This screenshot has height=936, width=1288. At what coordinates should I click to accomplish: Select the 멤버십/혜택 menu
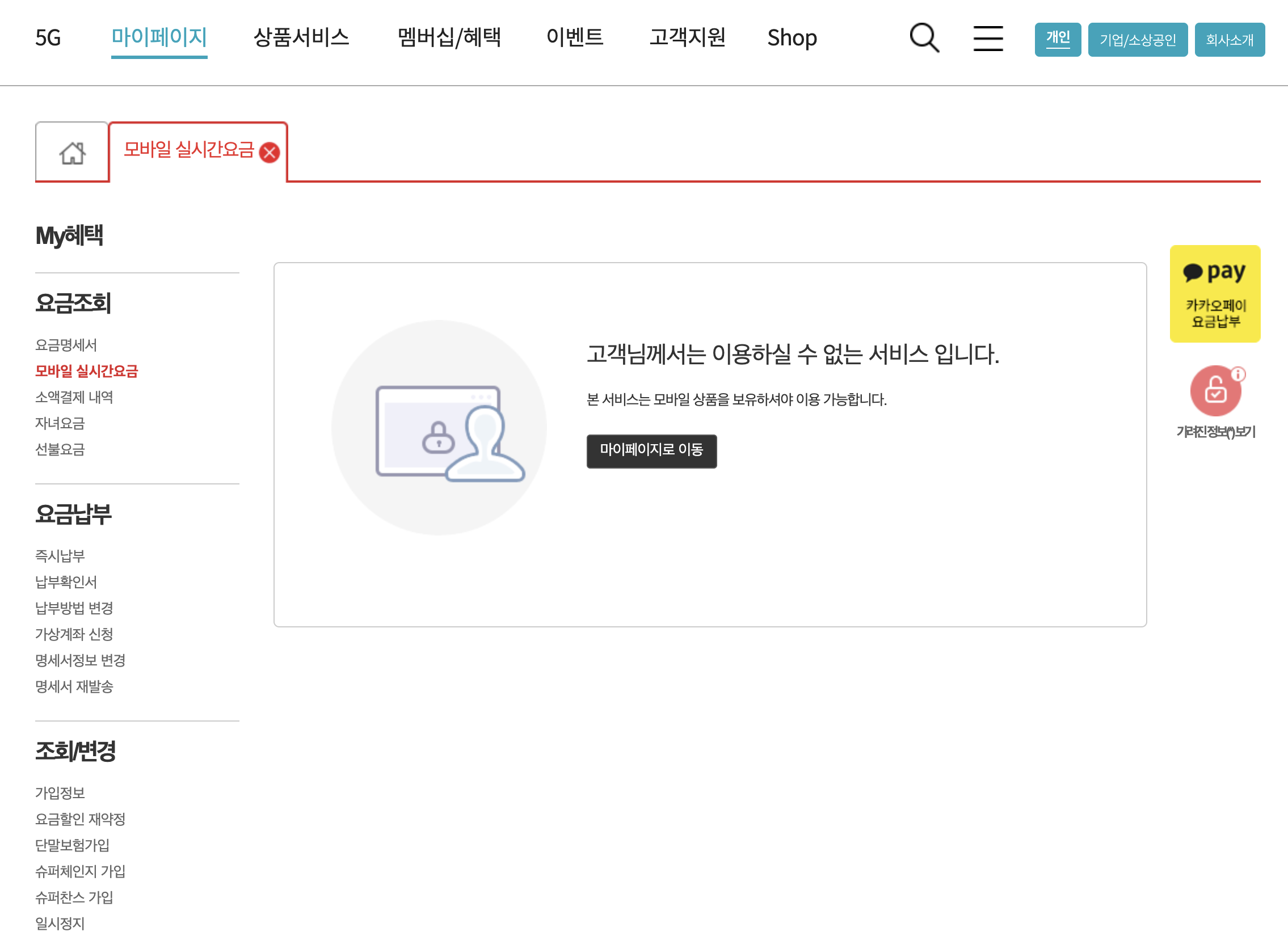[x=449, y=37]
